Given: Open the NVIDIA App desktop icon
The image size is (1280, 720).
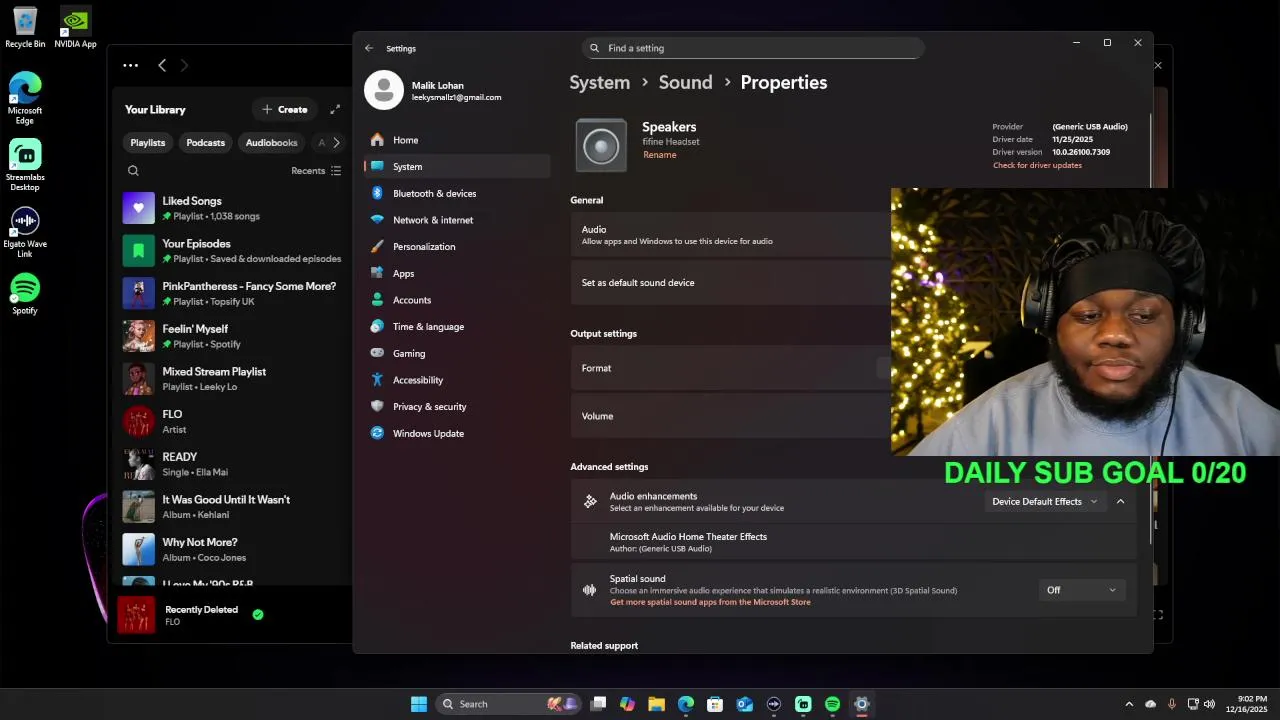Looking at the screenshot, I should click(75, 28).
